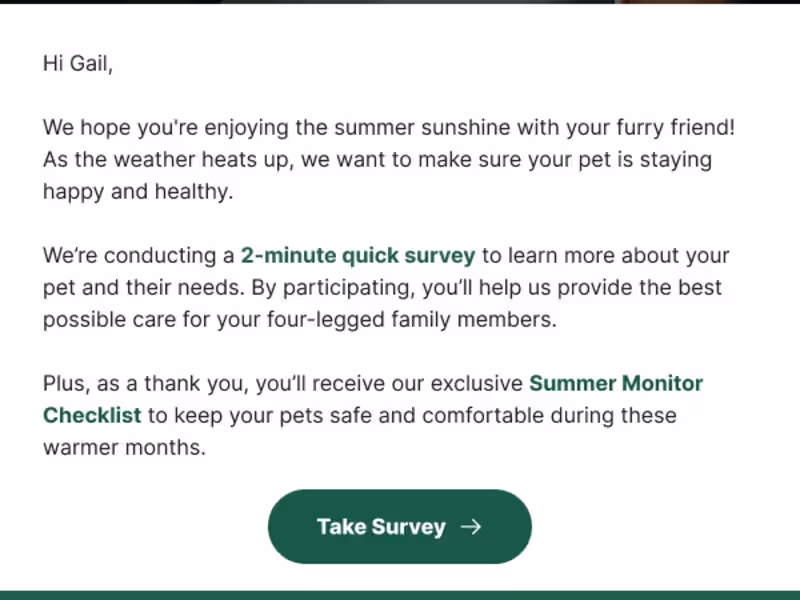Image resolution: width=800 pixels, height=600 pixels.
Task: Click the bold word Checklist
Action: click(92, 415)
